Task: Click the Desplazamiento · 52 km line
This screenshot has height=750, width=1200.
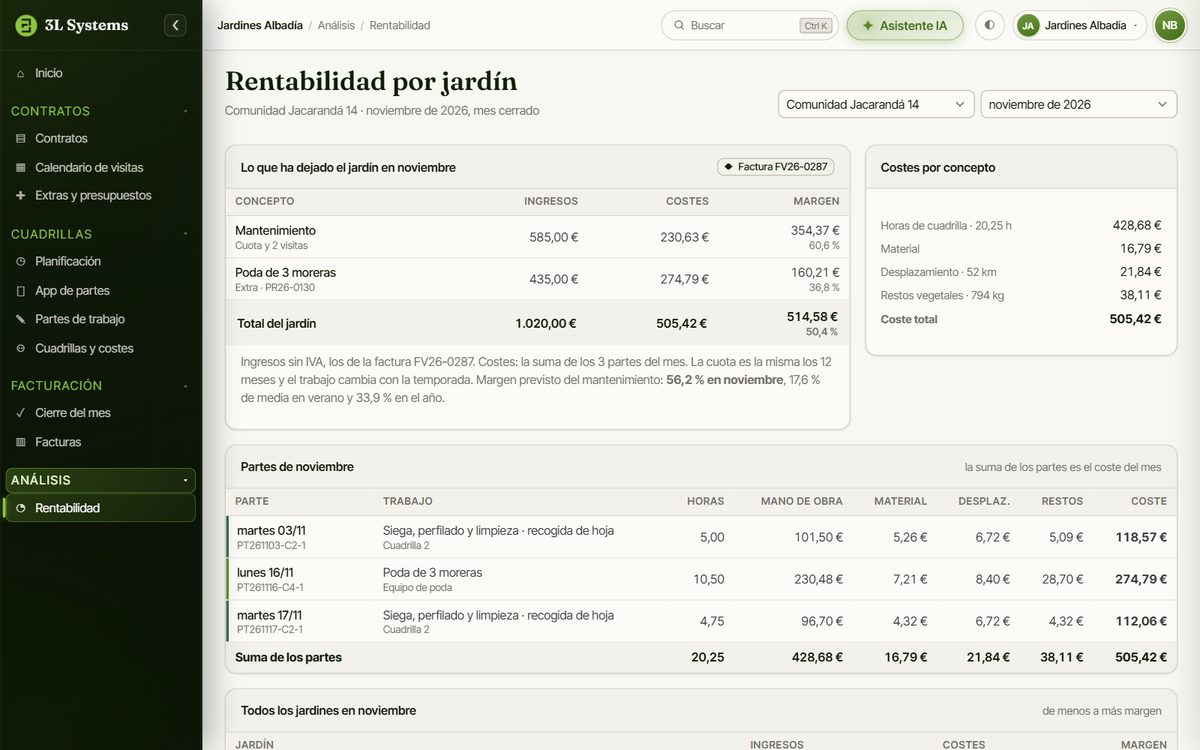Action: 1021,272
